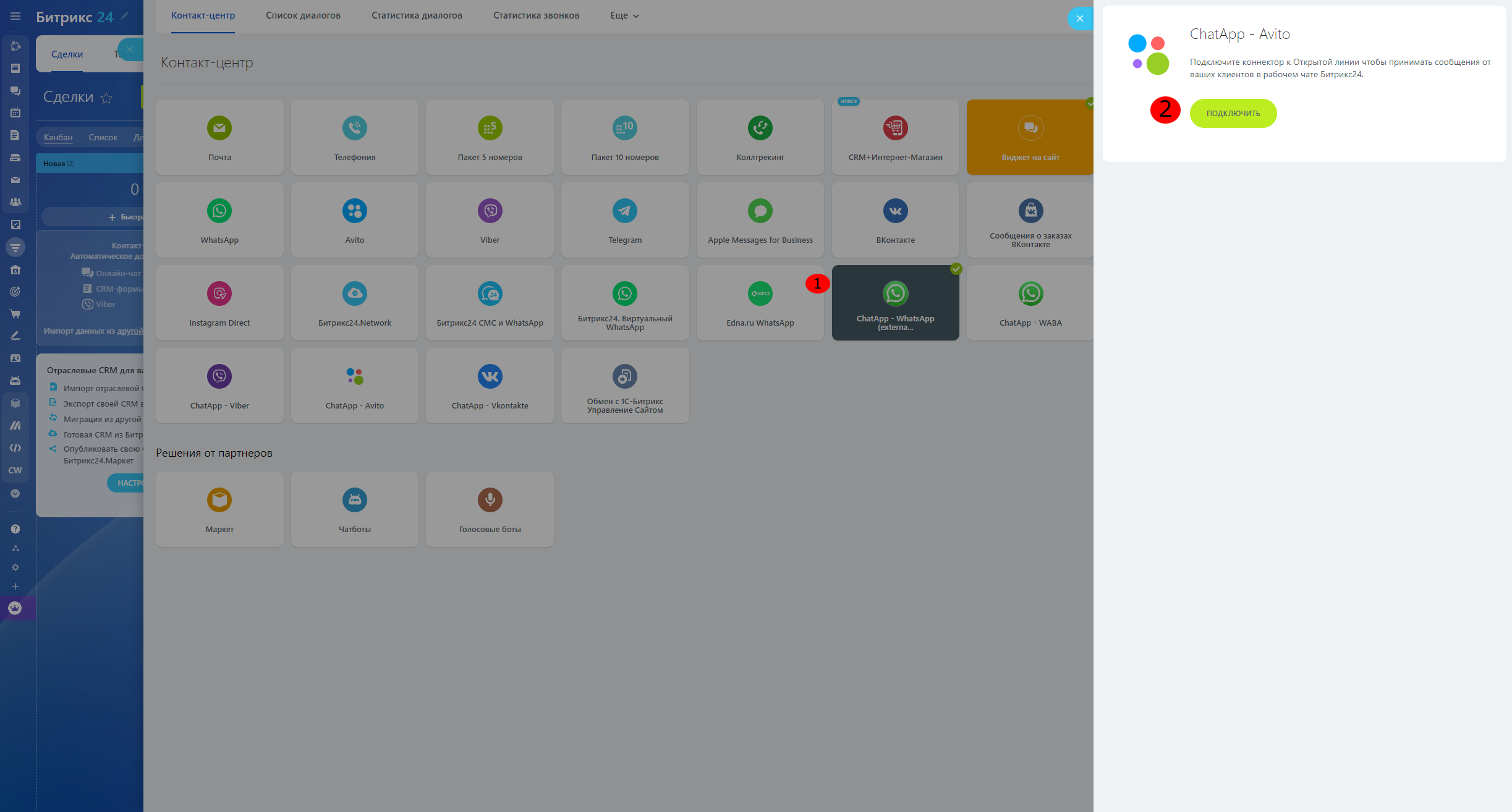Select the ChatApp - Avito tile
1512x812 pixels.
354,386
